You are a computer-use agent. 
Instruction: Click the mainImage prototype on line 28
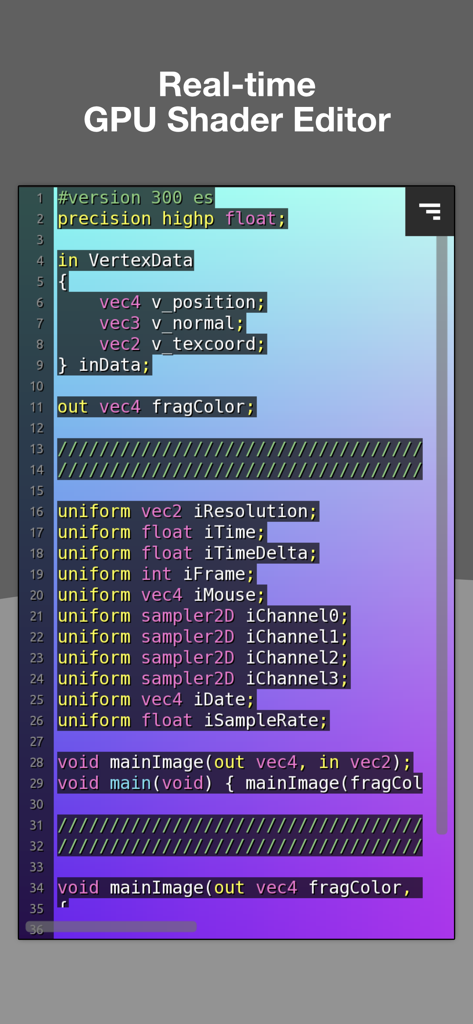[x=235, y=762]
